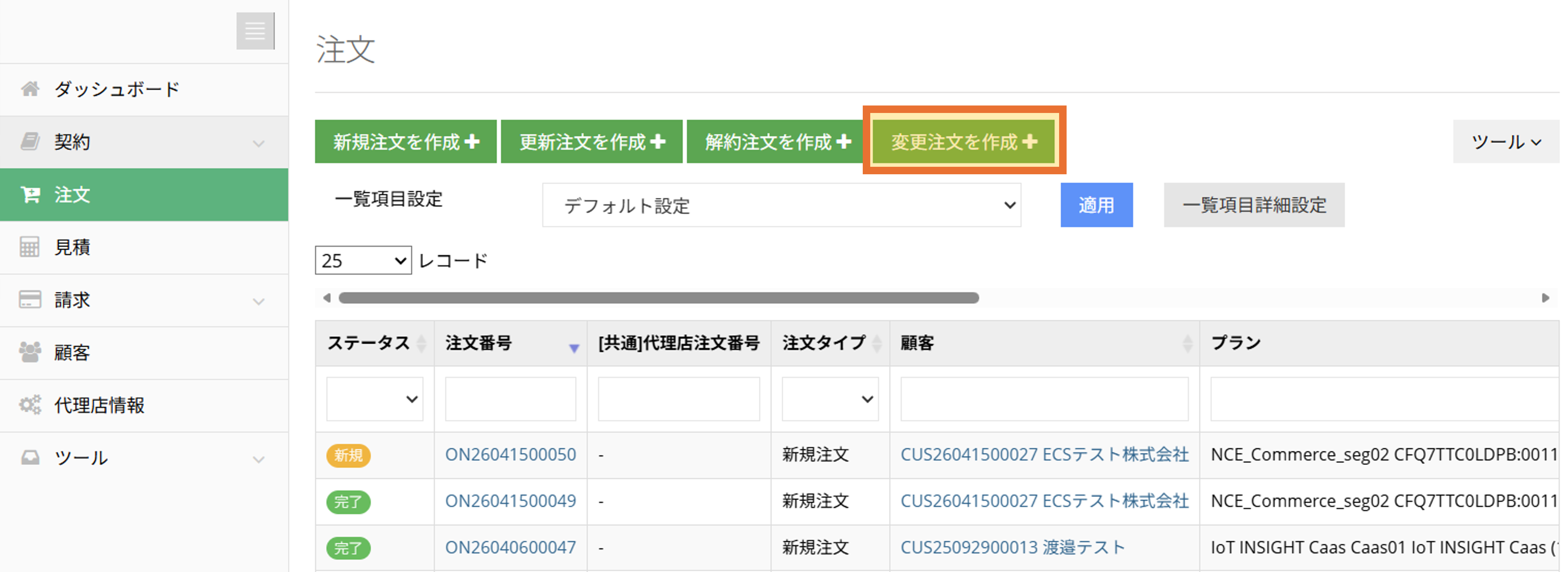
Task: Open the 注文タイプ filter dropdown
Action: coord(830,399)
